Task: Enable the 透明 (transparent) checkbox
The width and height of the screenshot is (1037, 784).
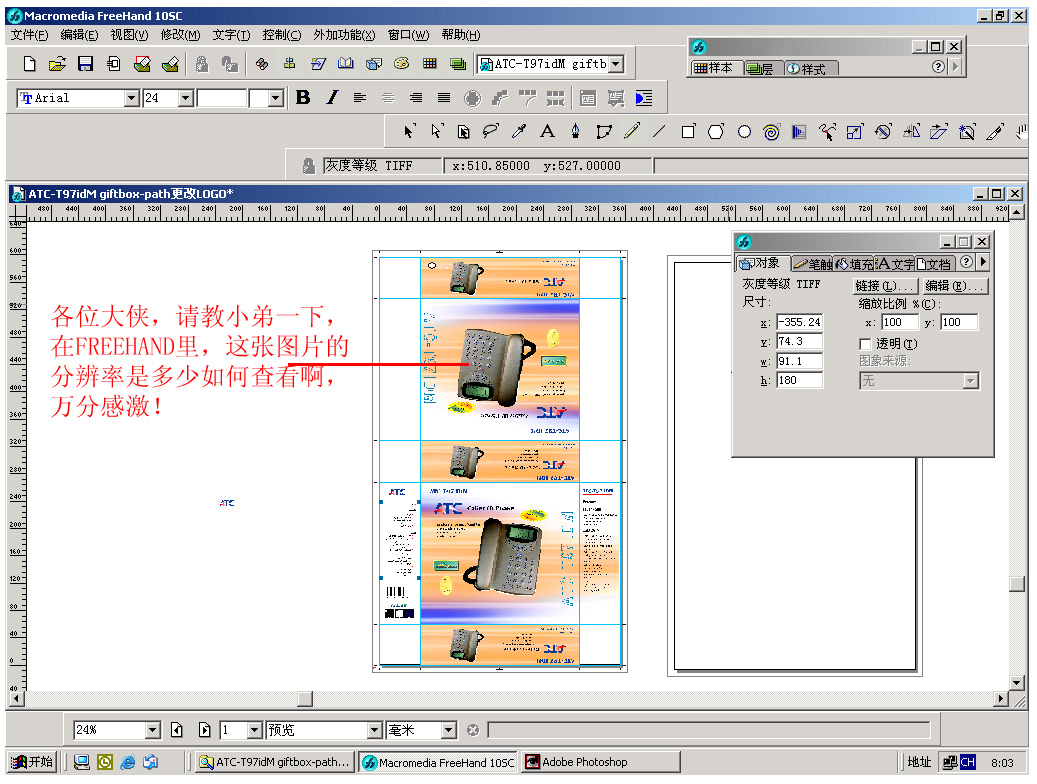Action: tap(865, 344)
